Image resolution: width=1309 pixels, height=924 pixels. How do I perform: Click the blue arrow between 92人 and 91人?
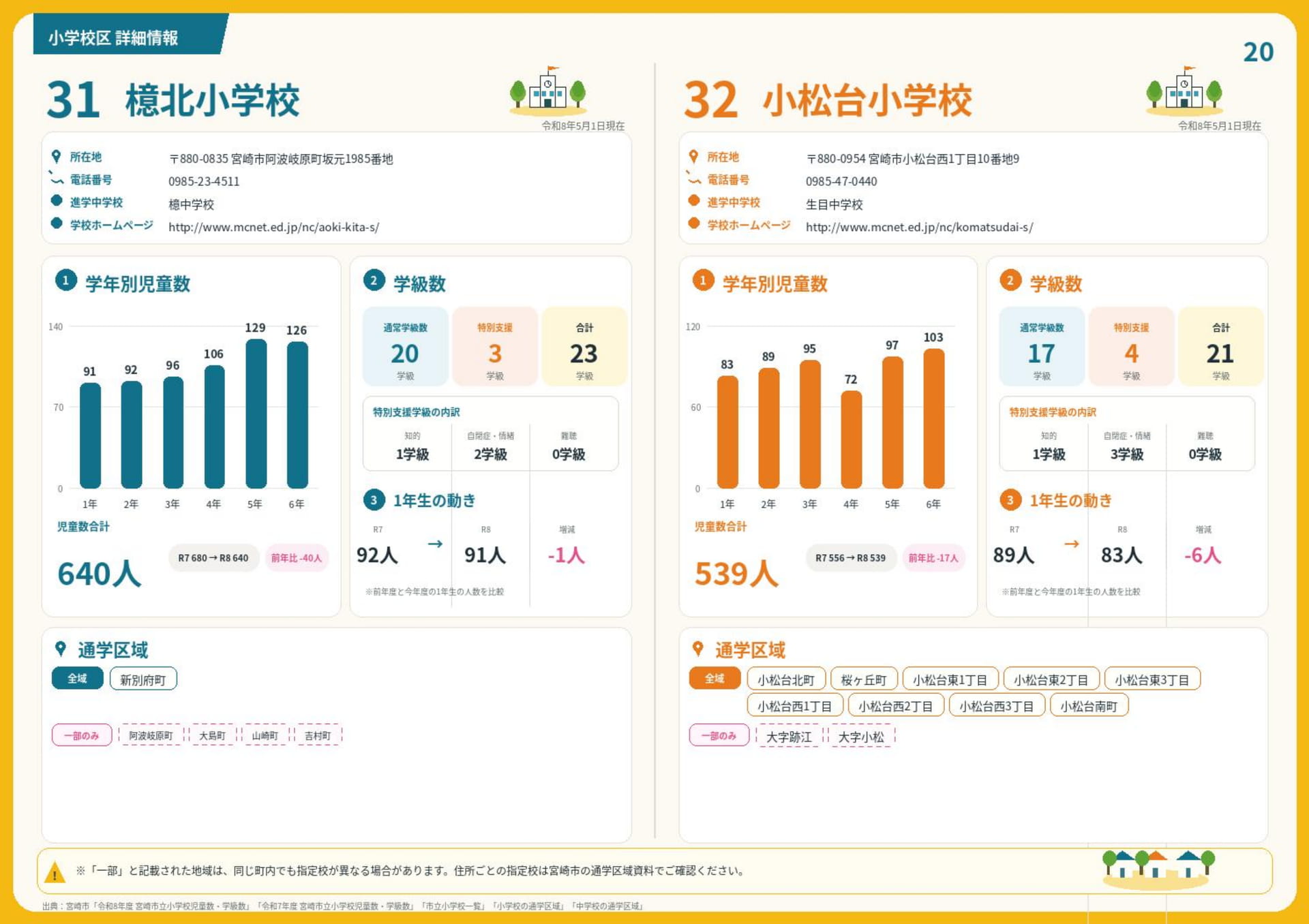tap(435, 544)
